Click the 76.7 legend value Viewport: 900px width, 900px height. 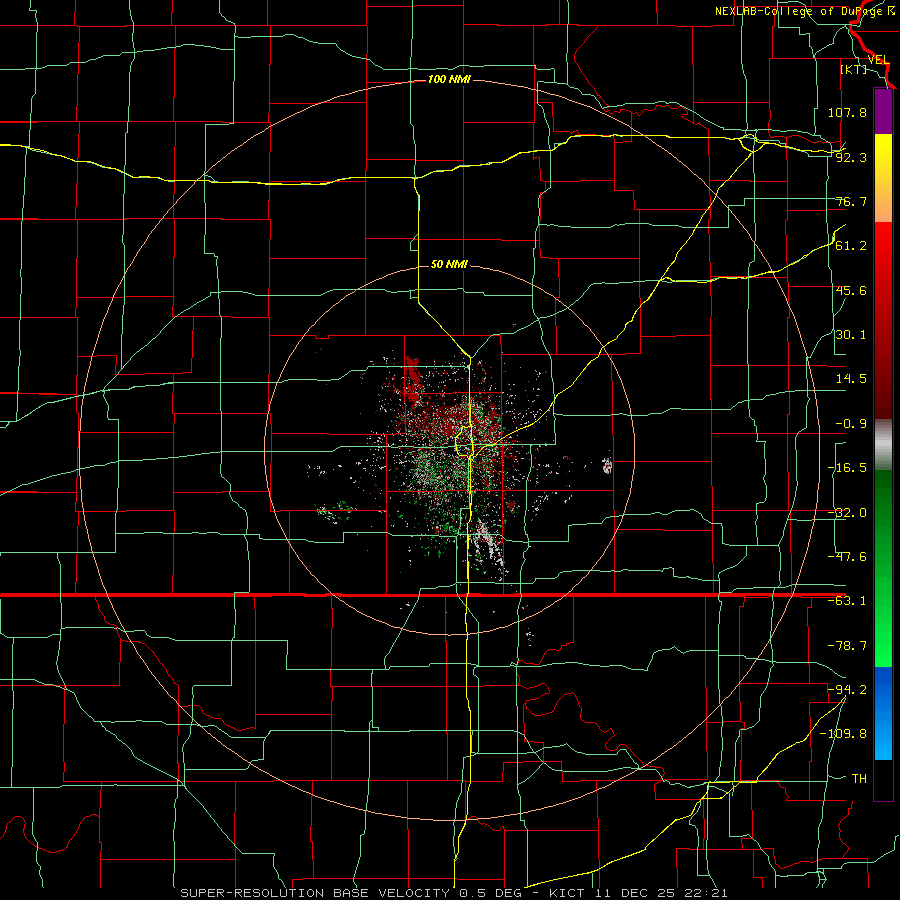point(851,201)
